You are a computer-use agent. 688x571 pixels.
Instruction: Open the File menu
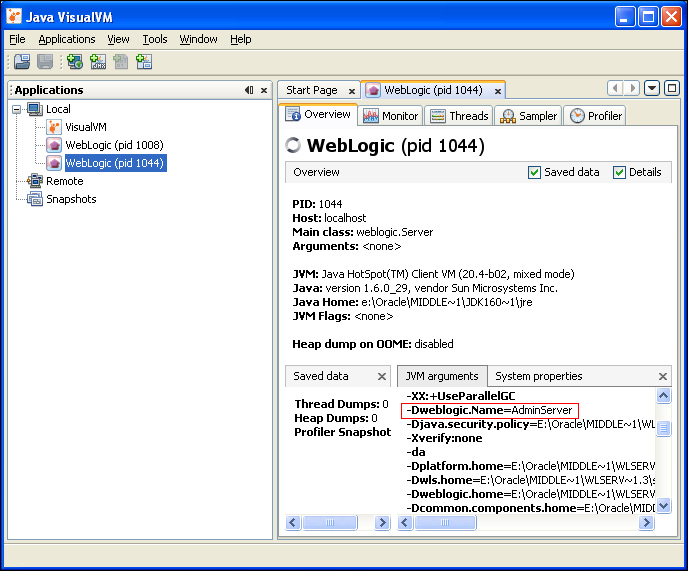(x=17, y=40)
